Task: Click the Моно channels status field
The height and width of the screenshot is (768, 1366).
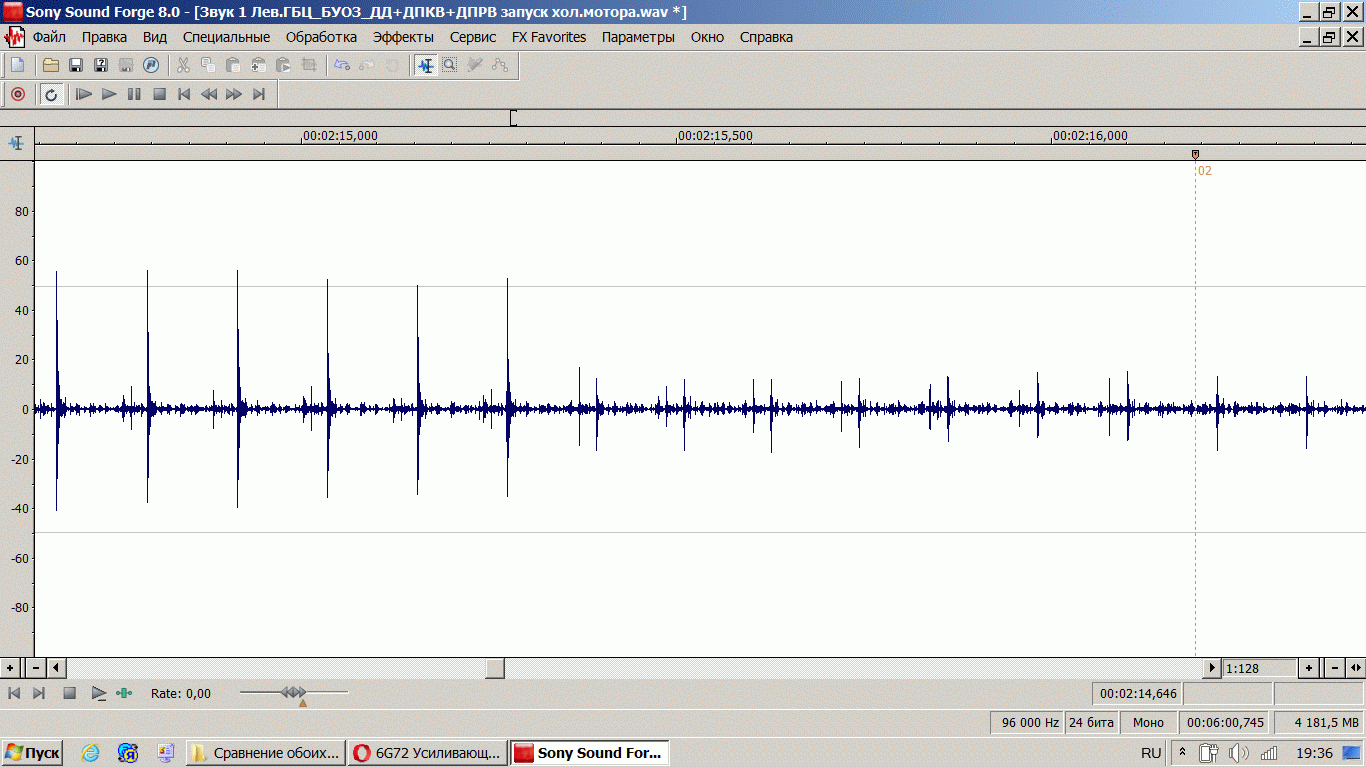Action: 1148,722
